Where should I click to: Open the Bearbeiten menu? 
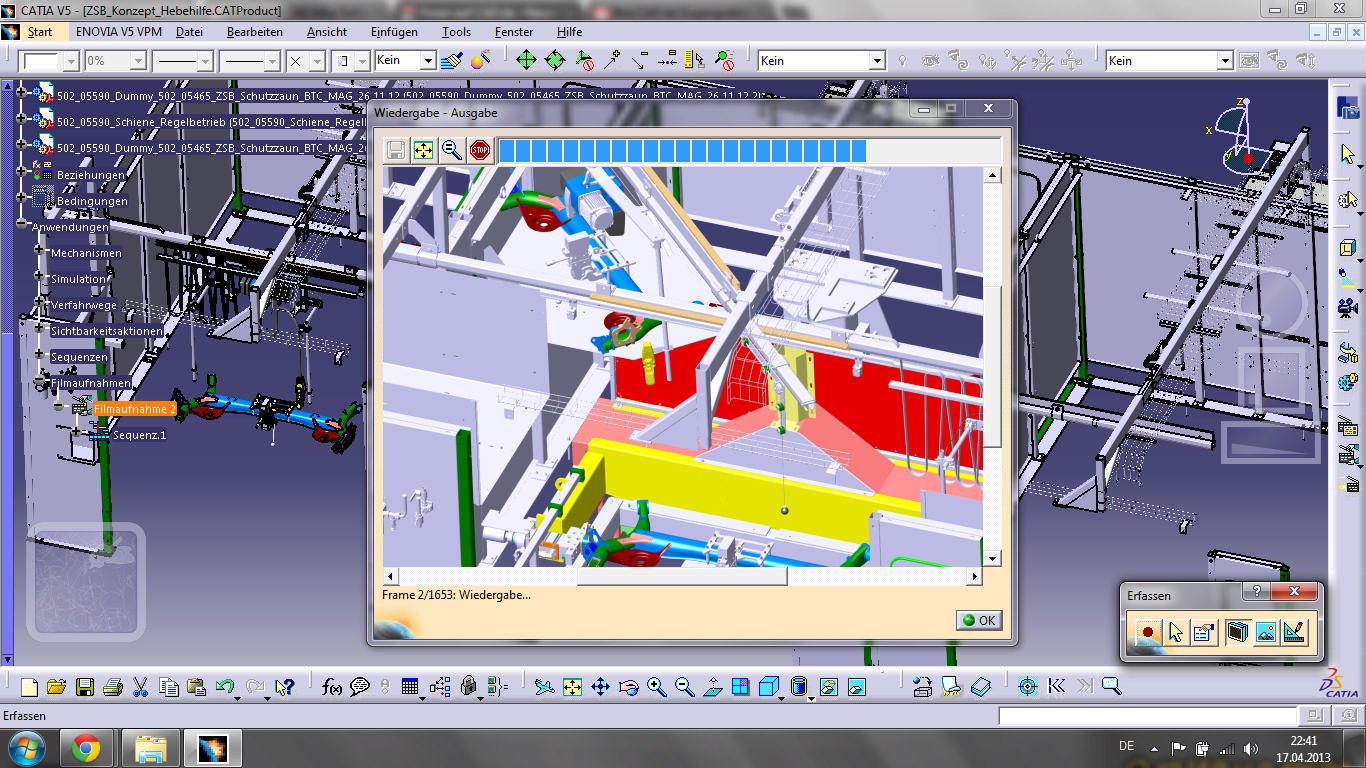point(255,32)
